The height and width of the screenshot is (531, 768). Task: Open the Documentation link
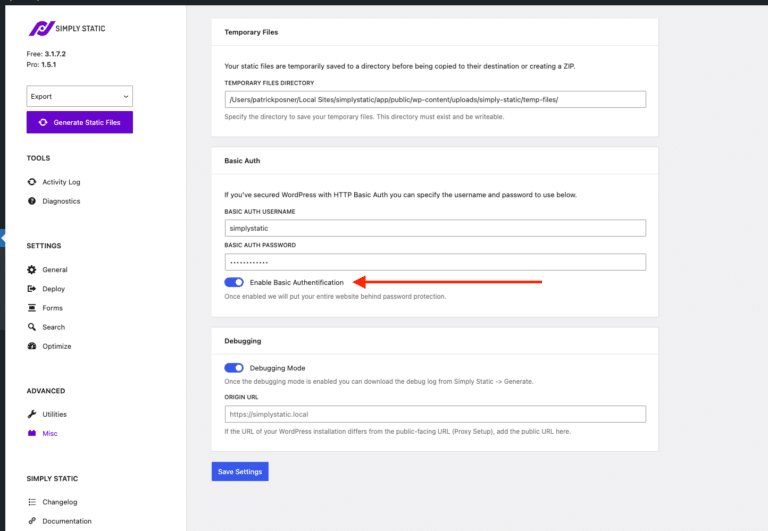[x=66, y=521]
